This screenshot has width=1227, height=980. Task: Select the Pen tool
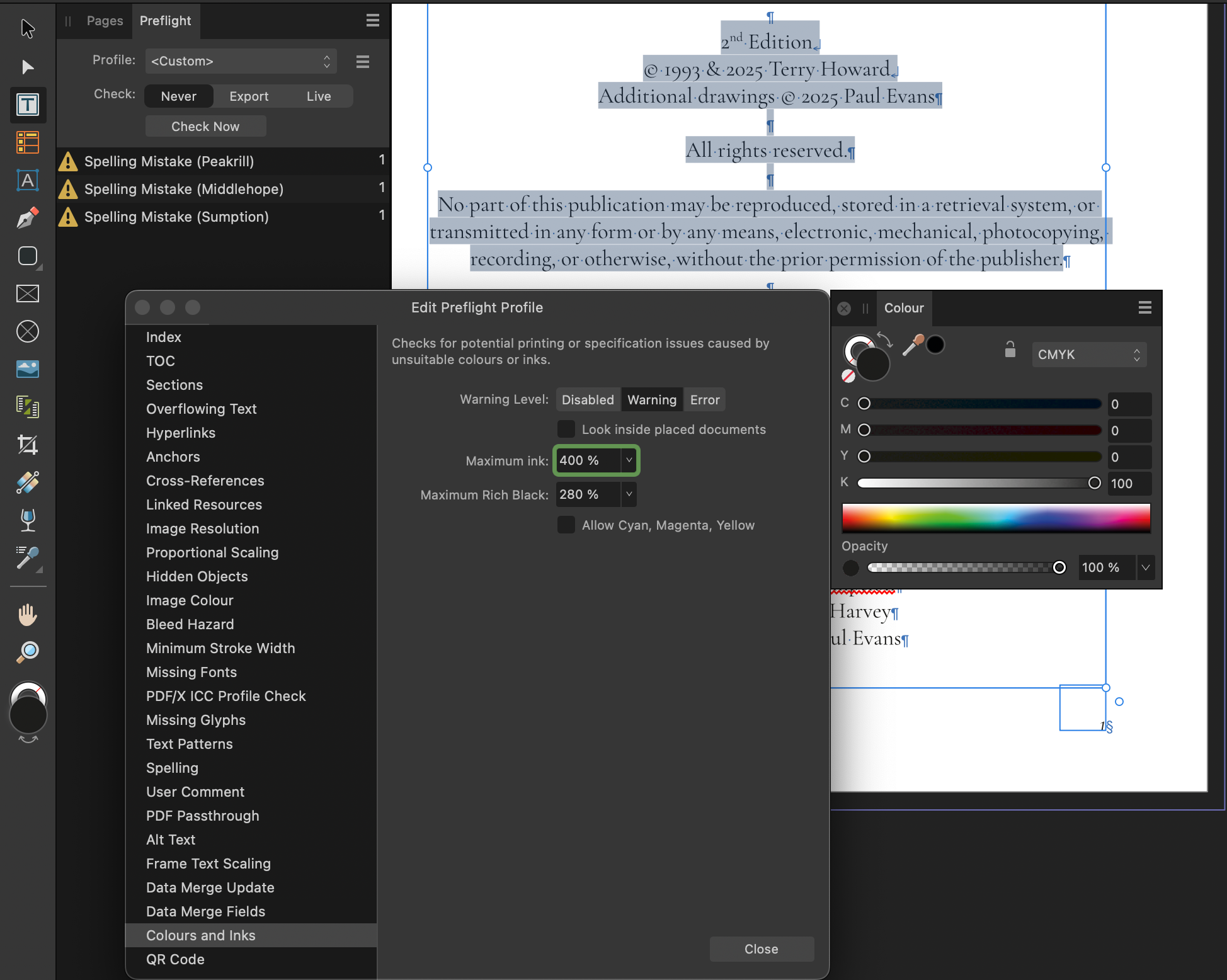pyautogui.click(x=28, y=218)
